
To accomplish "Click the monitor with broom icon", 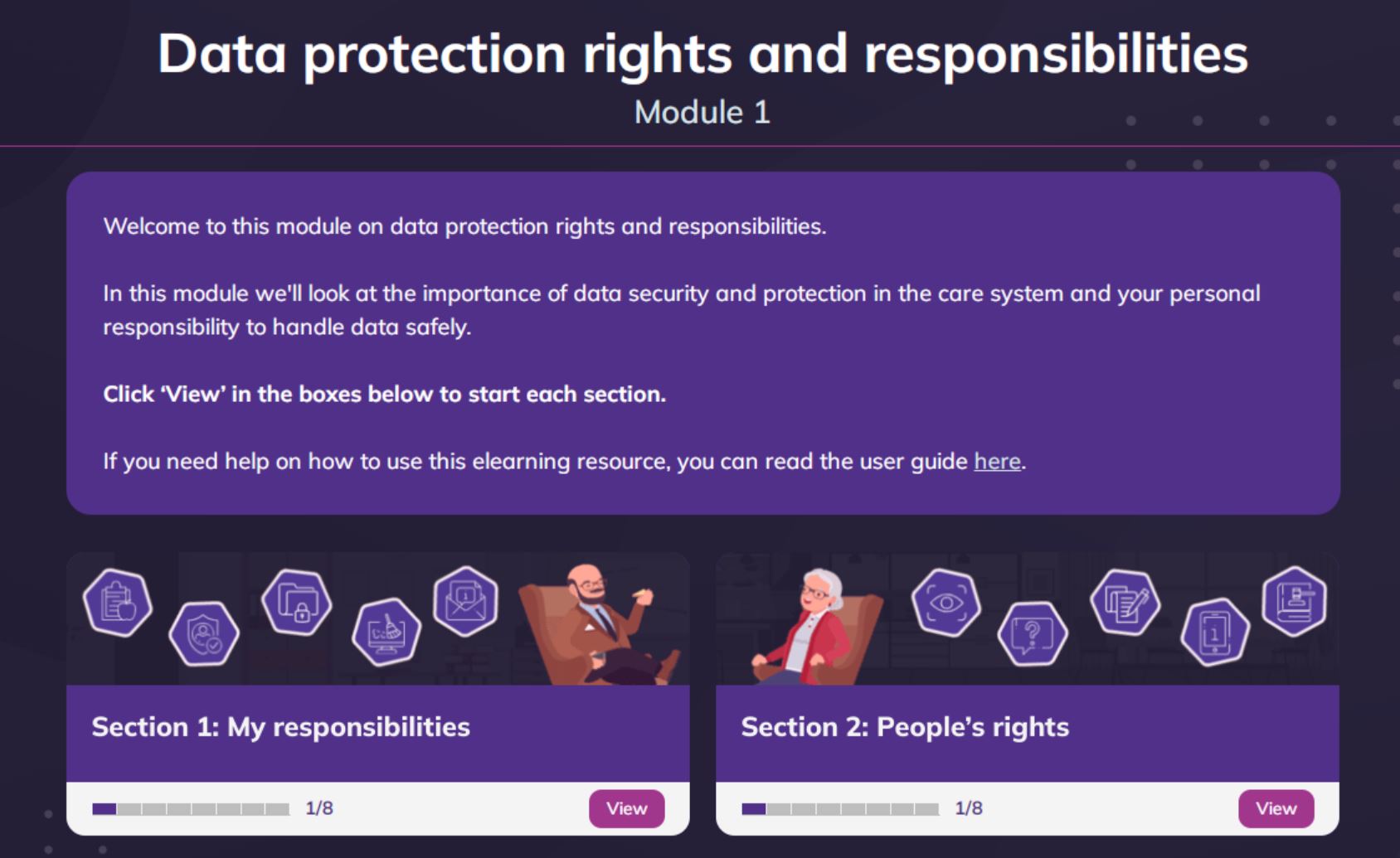I will (x=386, y=632).
